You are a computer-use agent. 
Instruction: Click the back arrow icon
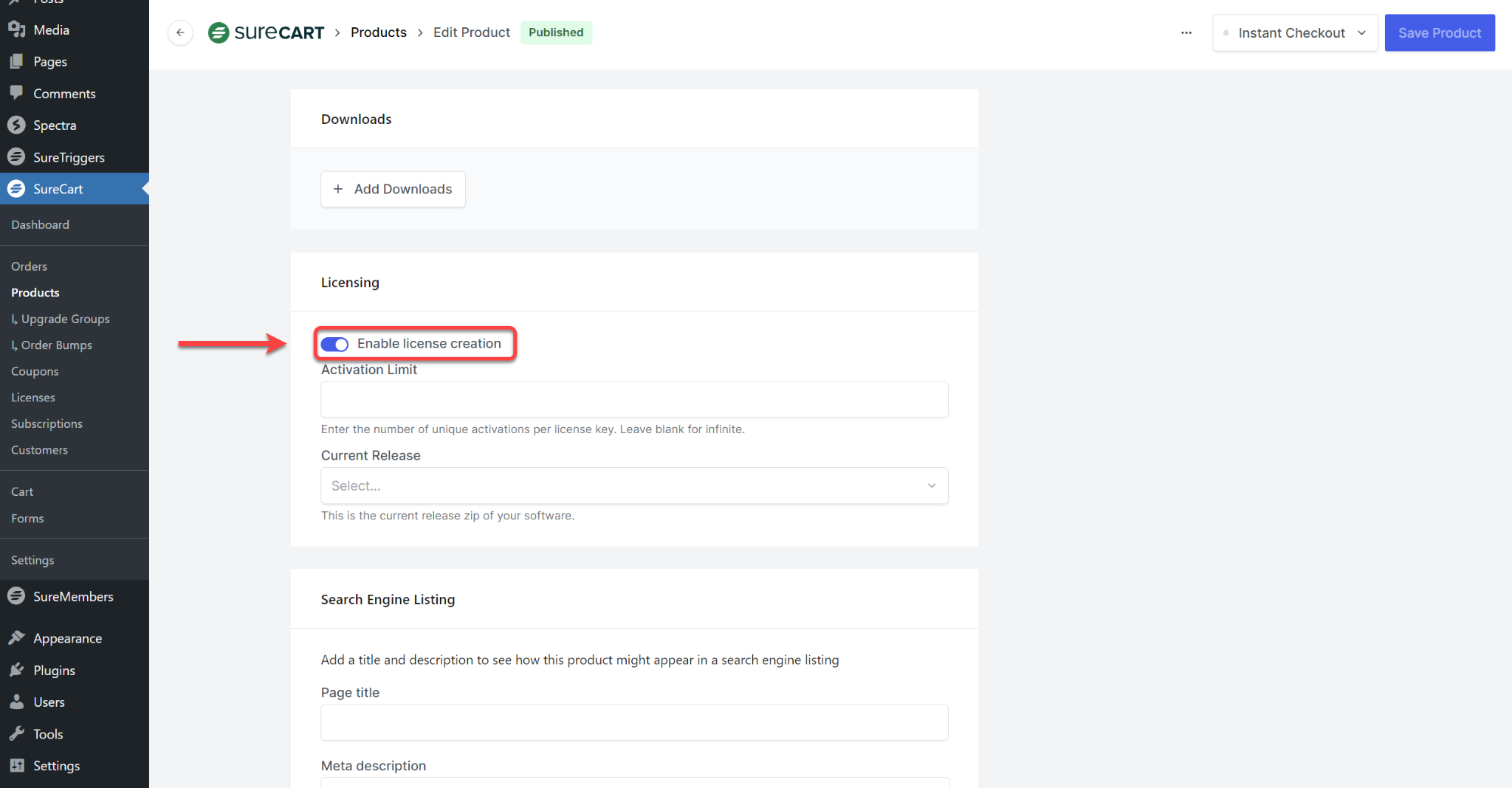click(x=180, y=32)
